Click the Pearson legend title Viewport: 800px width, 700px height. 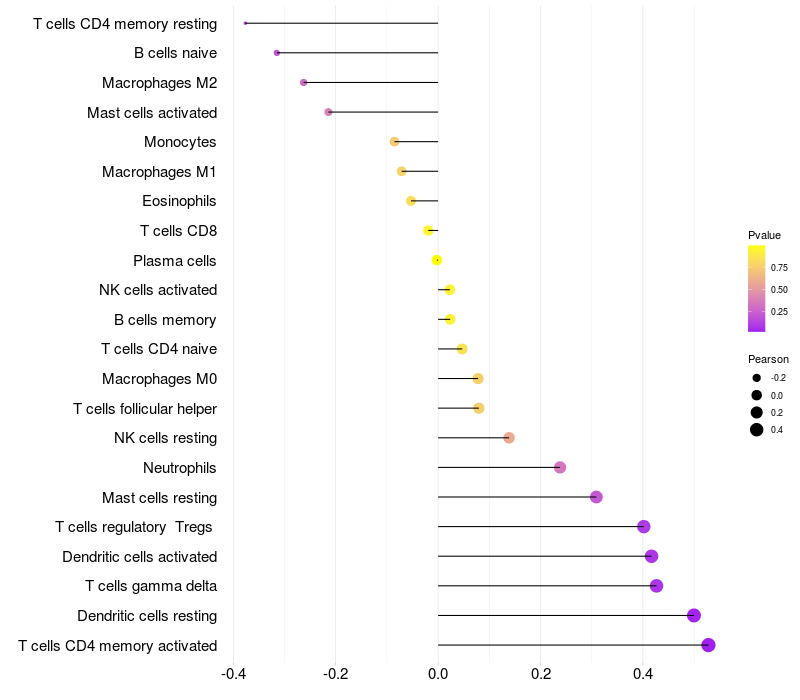(x=768, y=359)
